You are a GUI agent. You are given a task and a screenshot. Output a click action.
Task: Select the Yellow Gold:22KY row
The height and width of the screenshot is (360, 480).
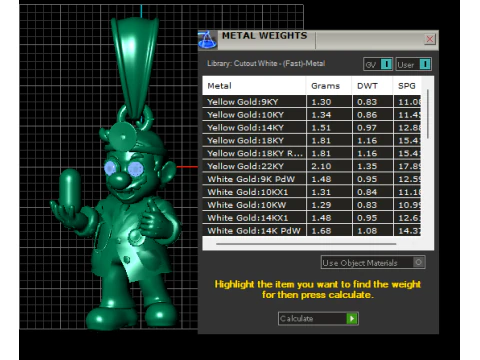tap(311, 166)
